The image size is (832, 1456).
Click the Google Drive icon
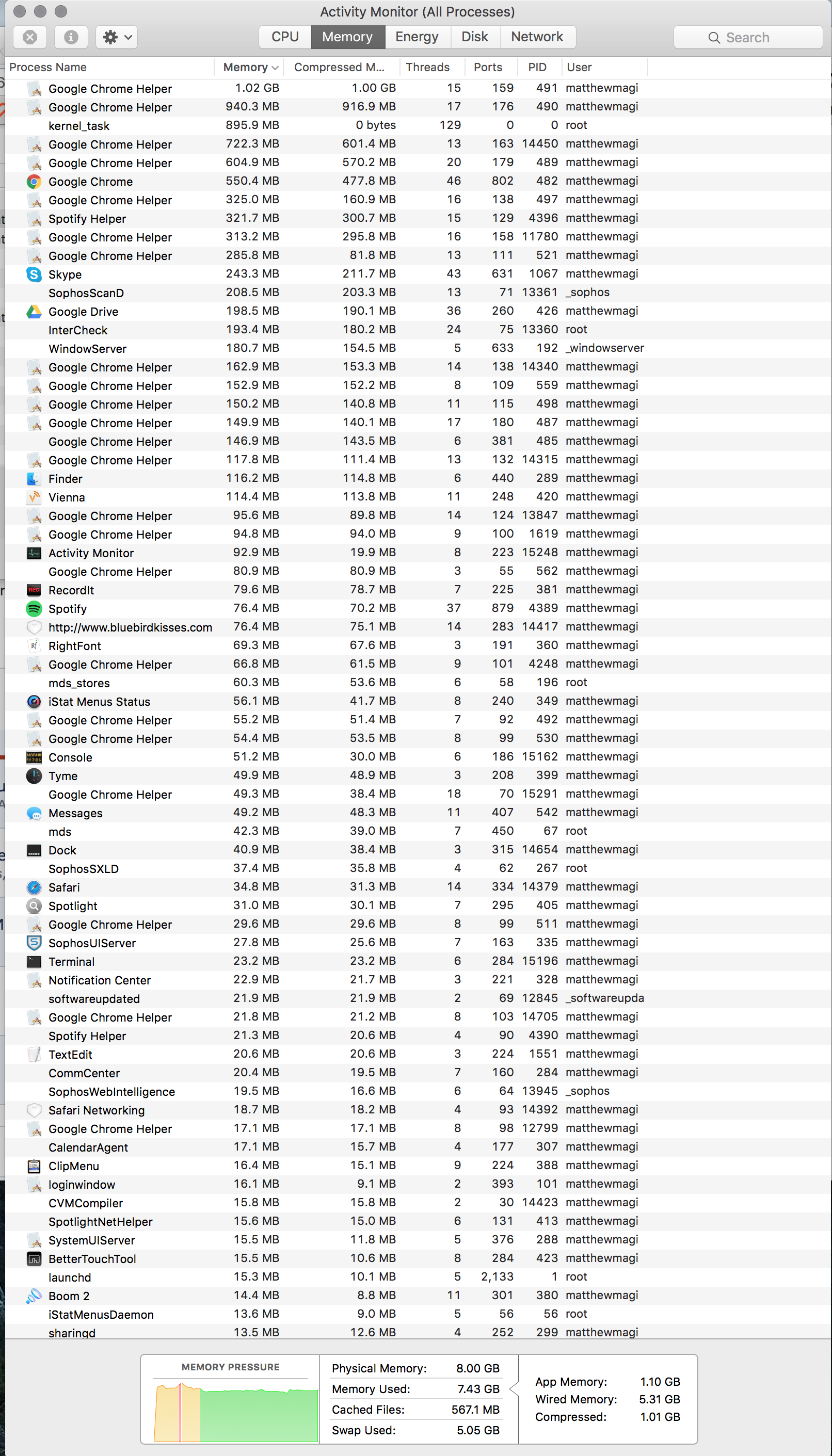pyautogui.click(x=34, y=312)
